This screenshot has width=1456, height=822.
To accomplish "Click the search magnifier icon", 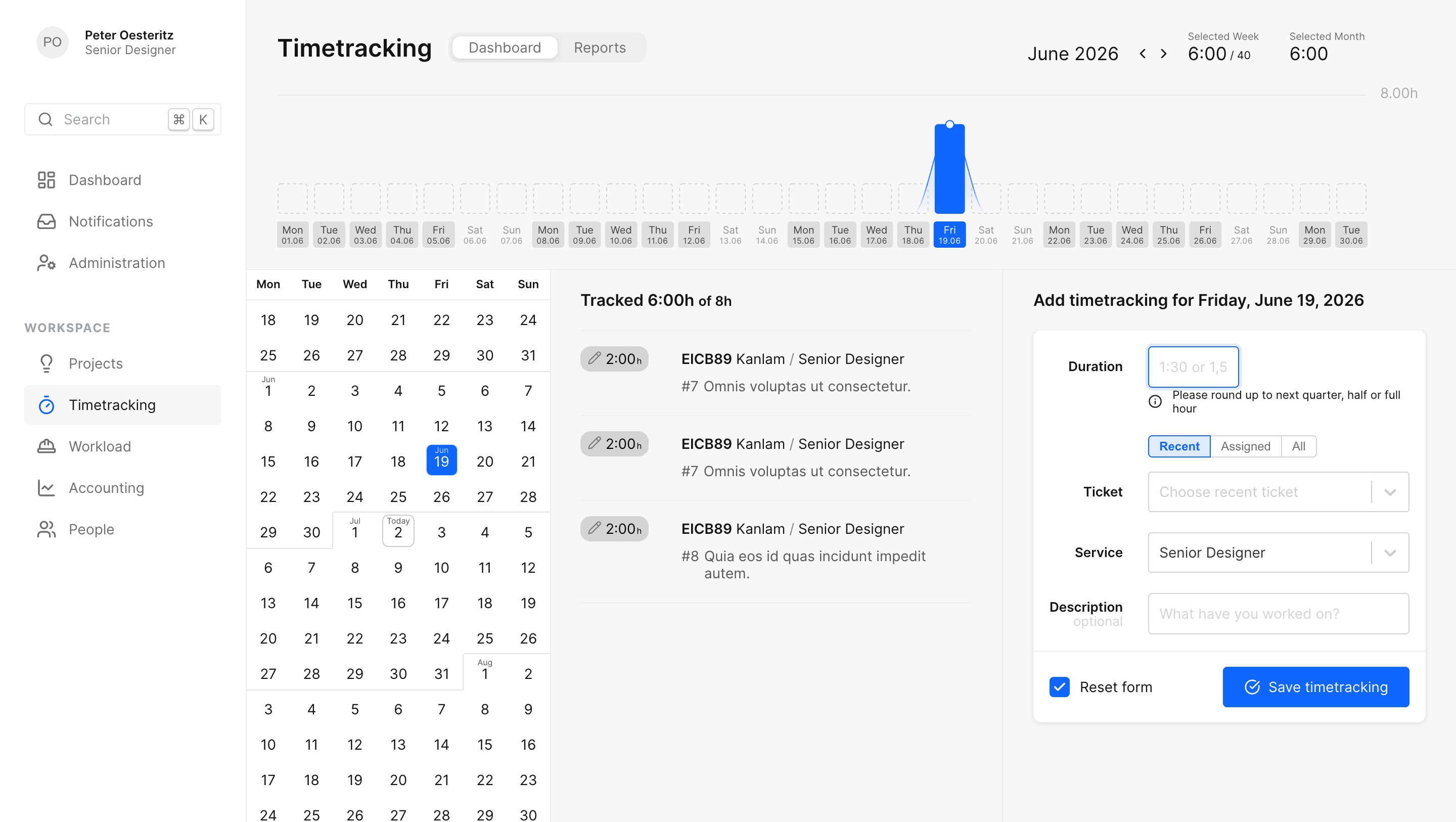I will pyautogui.click(x=45, y=119).
